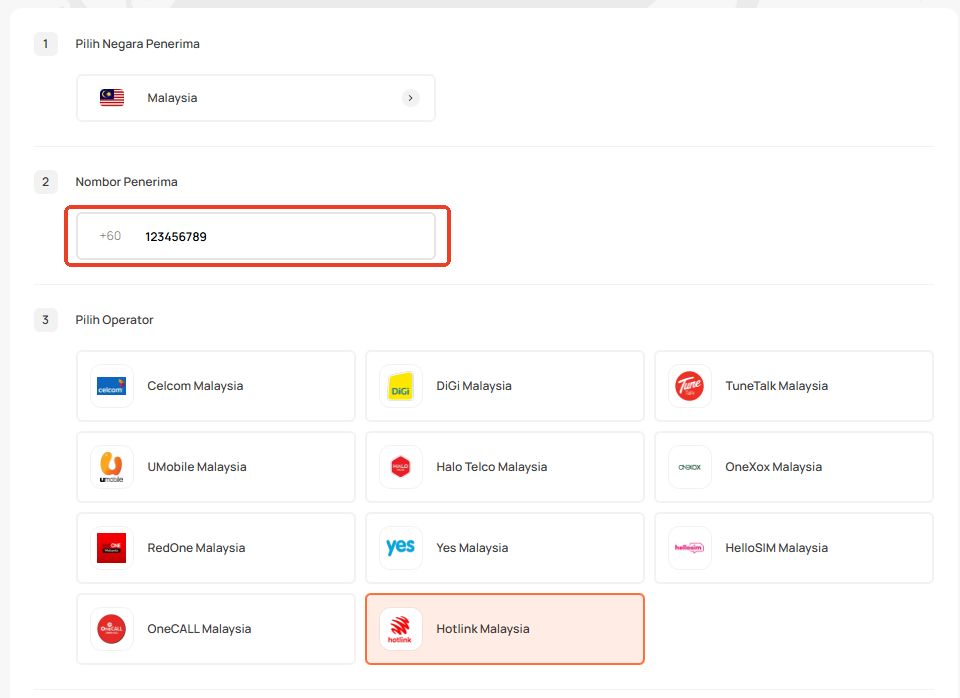
Task: Click the red TuneTalk logo icon
Action: point(689,386)
